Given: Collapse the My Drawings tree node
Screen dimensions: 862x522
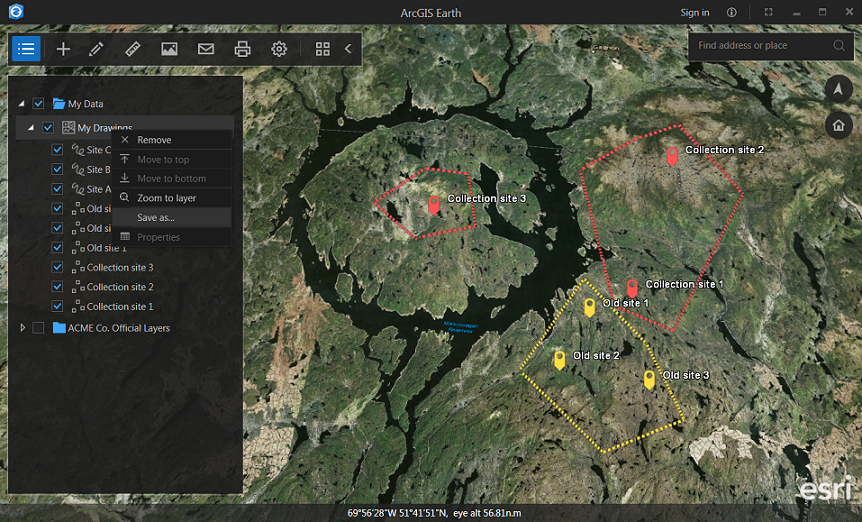Looking at the screenshot, I should point(31,127).
